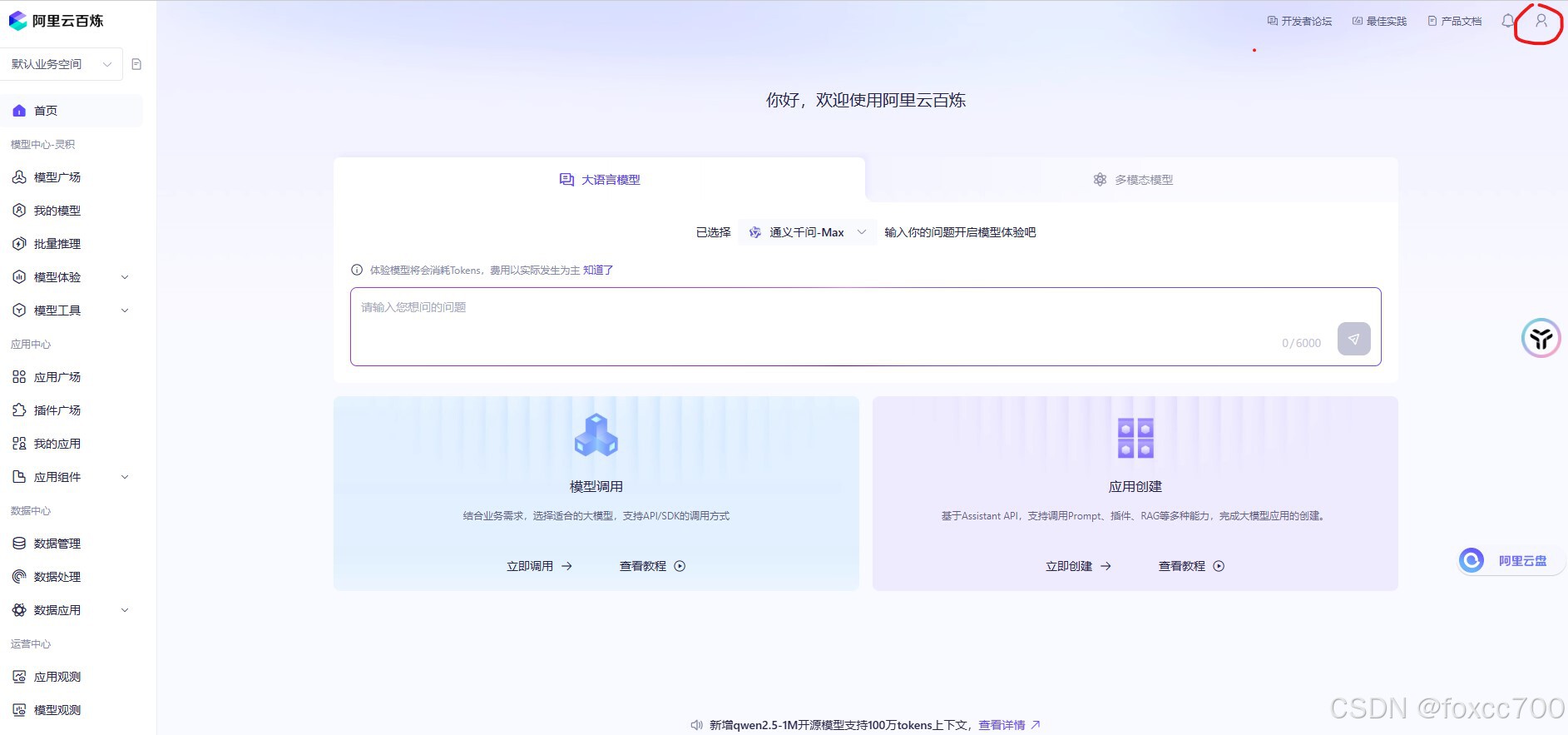The image size is (1568, 735).
Task: Click the 首页 home icon
Action: (x=19, y=111)
